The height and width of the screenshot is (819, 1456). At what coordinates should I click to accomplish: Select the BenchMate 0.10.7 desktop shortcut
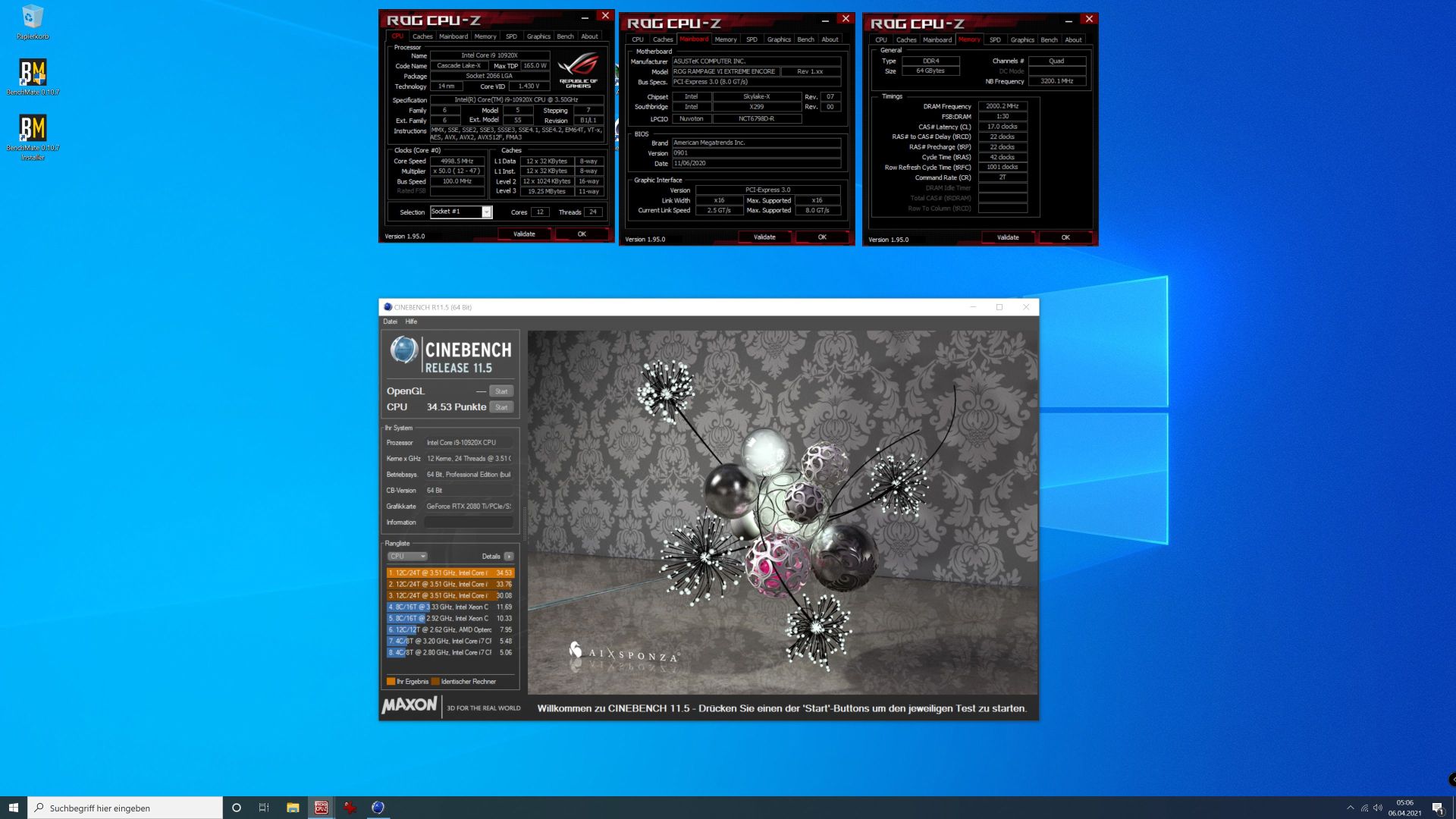(33, 76)
